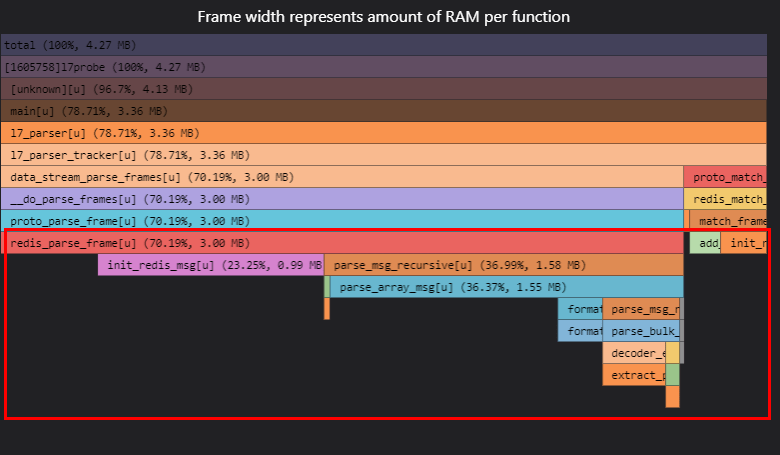Select the redis_match_ frame
Viewport: 780px width, 455px height.
pos(725,199)
